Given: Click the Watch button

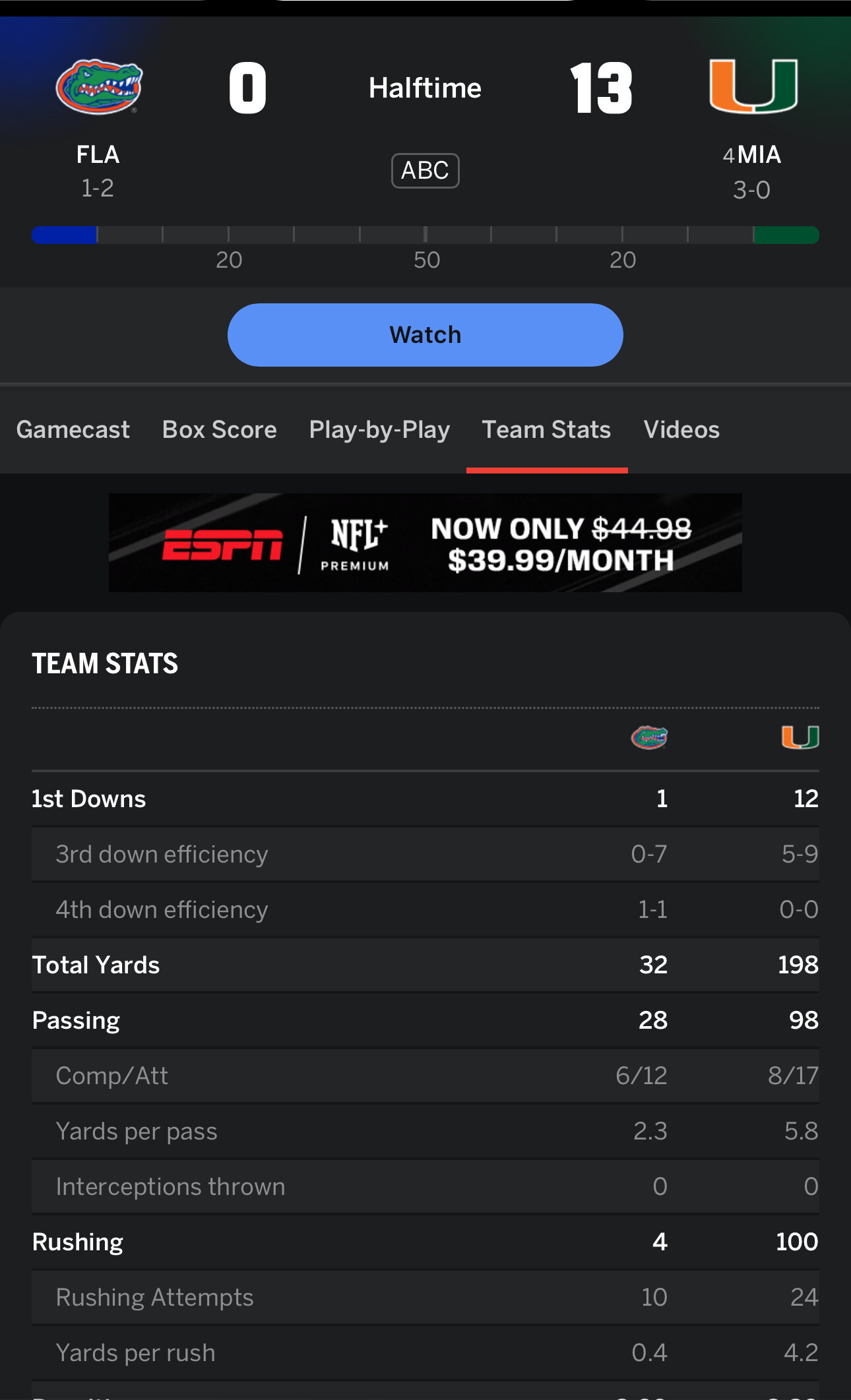Looking at the screenshot, I should click(x=425, y=335).
